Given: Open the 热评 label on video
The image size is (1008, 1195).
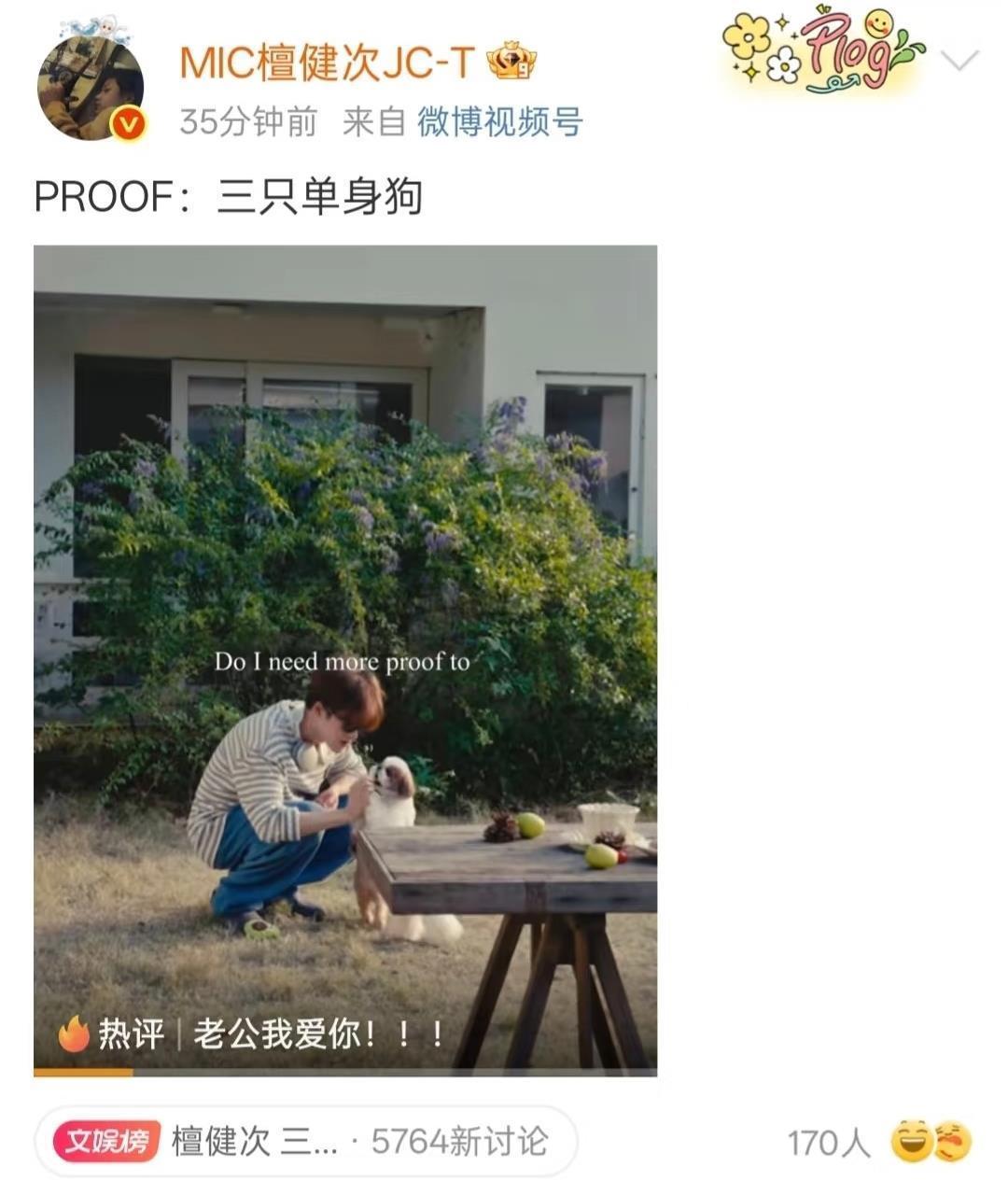Looking at the screenshot, I should pos(132,1034).
